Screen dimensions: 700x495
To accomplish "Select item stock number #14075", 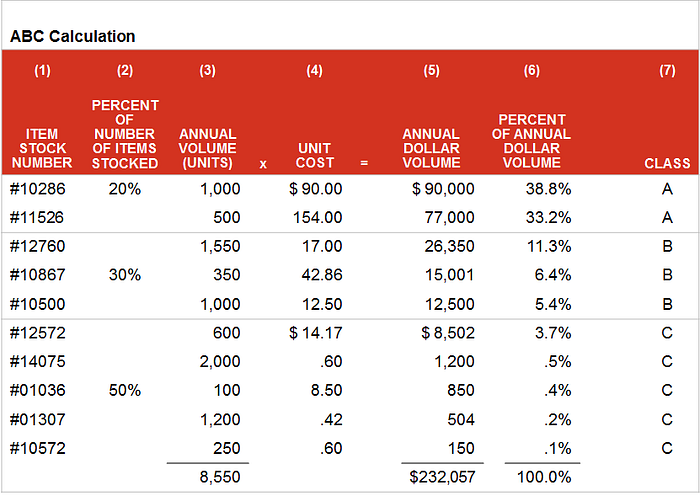I will point(38,361).
